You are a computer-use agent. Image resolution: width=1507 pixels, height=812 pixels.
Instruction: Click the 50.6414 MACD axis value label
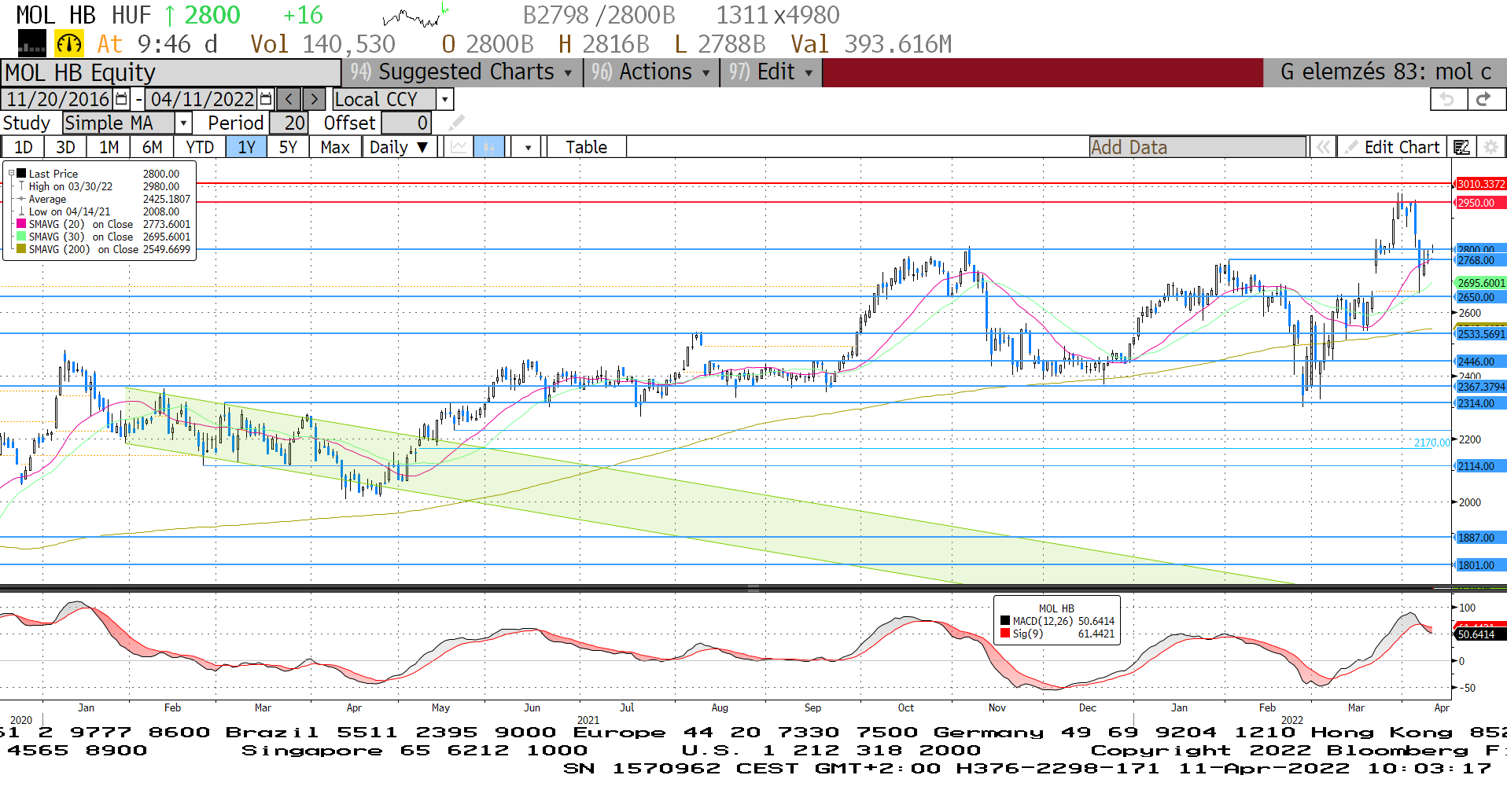pos(1480,634)
